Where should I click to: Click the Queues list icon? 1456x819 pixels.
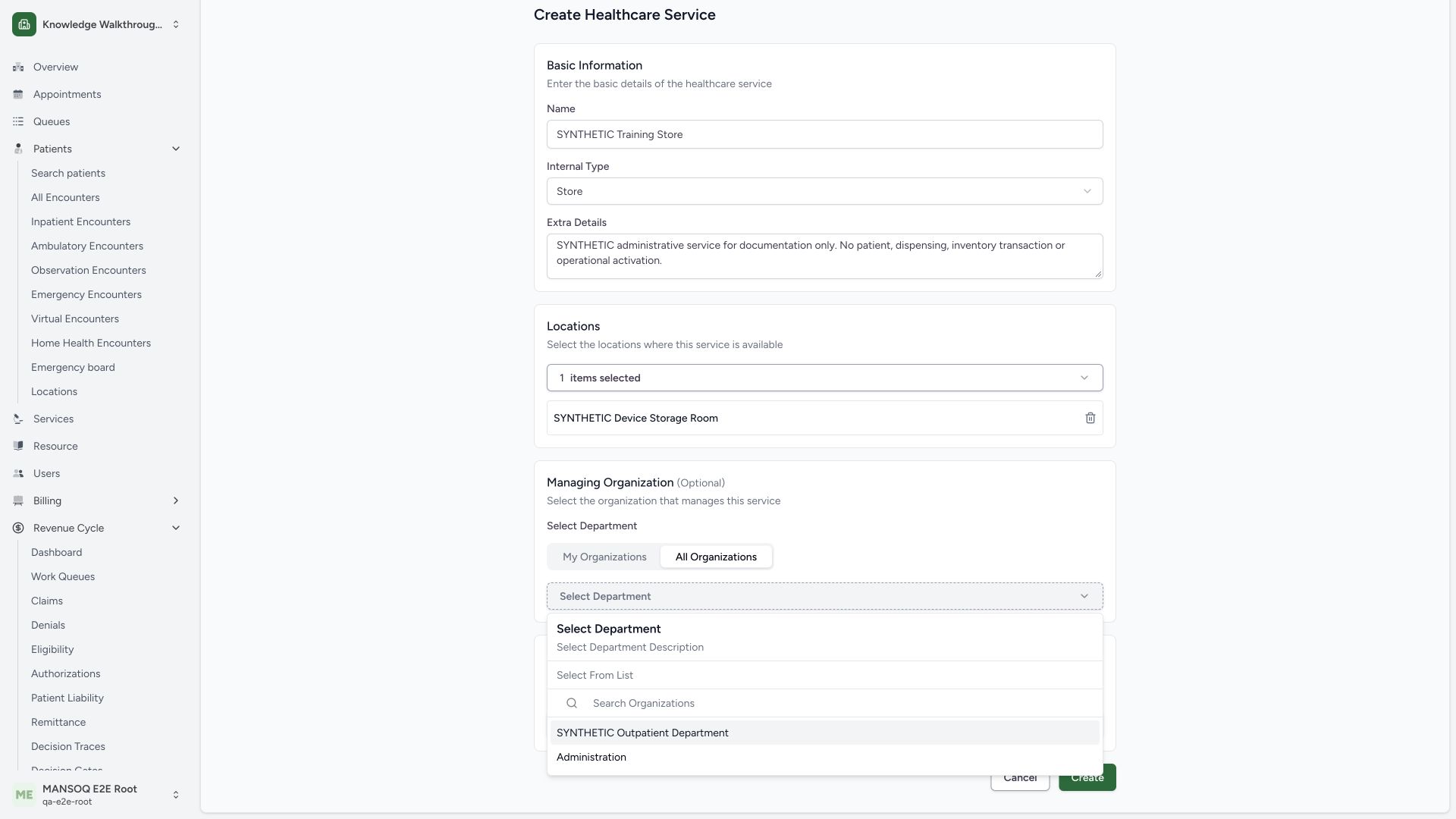point(18,121)
